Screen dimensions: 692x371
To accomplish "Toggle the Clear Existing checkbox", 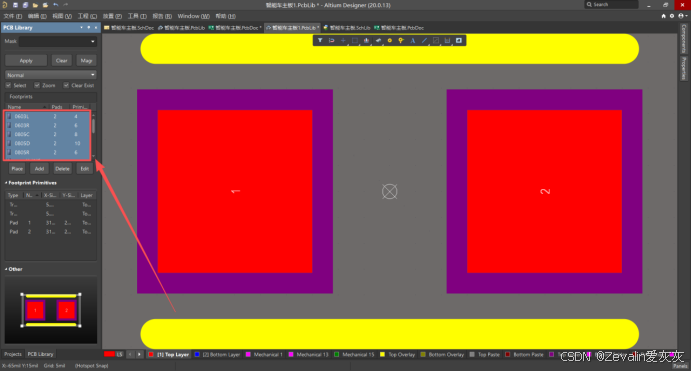I will point(66,85).
